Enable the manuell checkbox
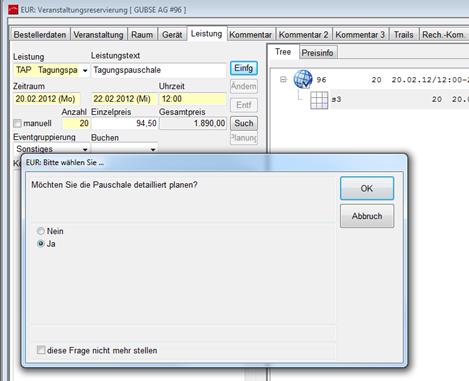Image resolution: width=469 pixels, height=381 pixels. coord(17,124)
